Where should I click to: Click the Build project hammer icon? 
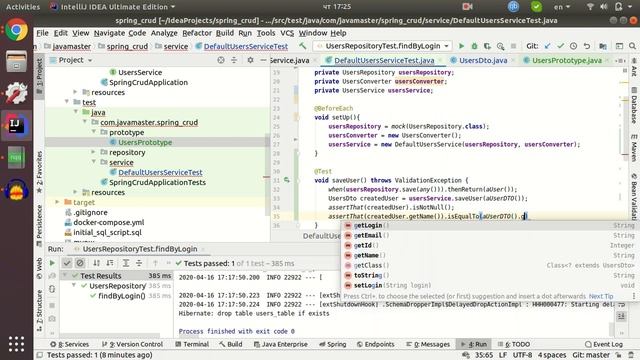click(302, 46)
